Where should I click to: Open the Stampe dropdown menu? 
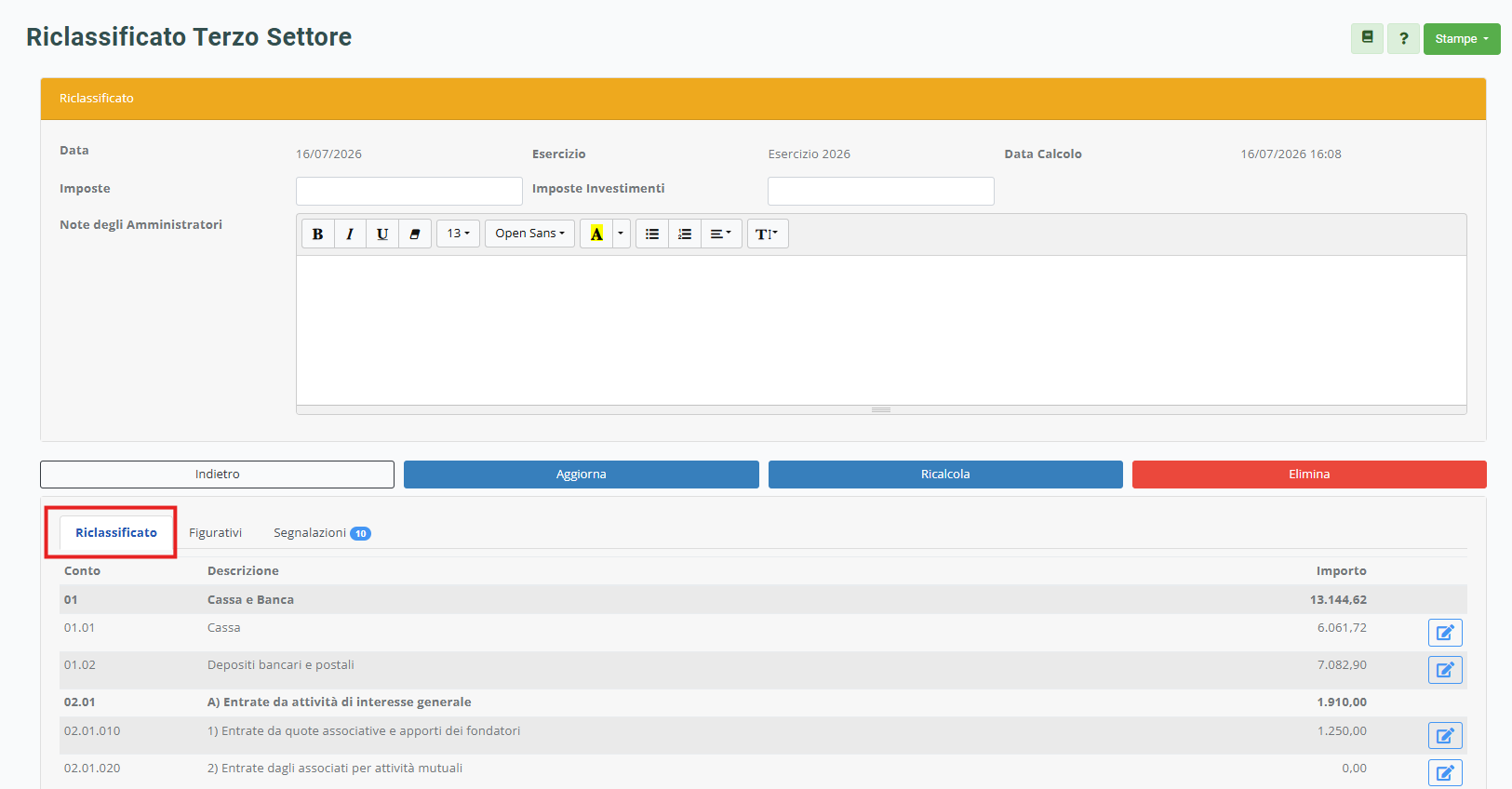click(1462, 38)
